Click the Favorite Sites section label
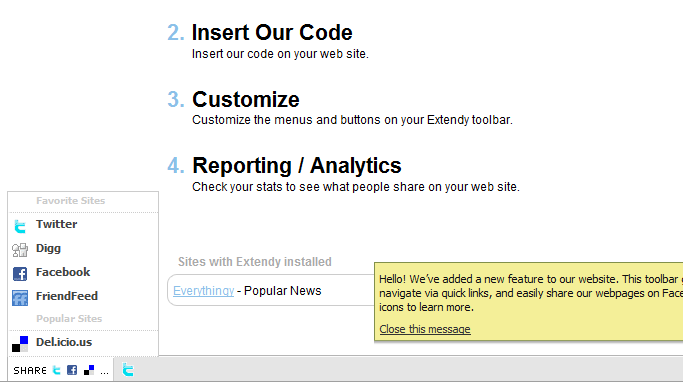Viewport: 683px width, 383px height. pyautogui.click(x=71, y=201)
